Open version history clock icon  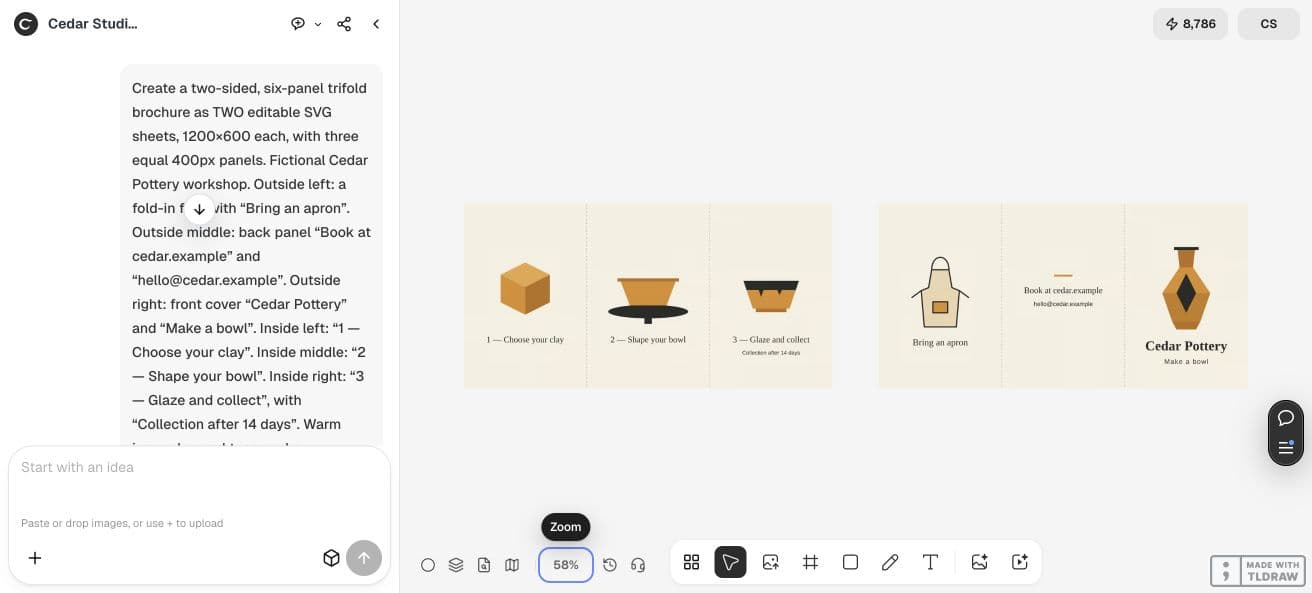tap(610, 565)
